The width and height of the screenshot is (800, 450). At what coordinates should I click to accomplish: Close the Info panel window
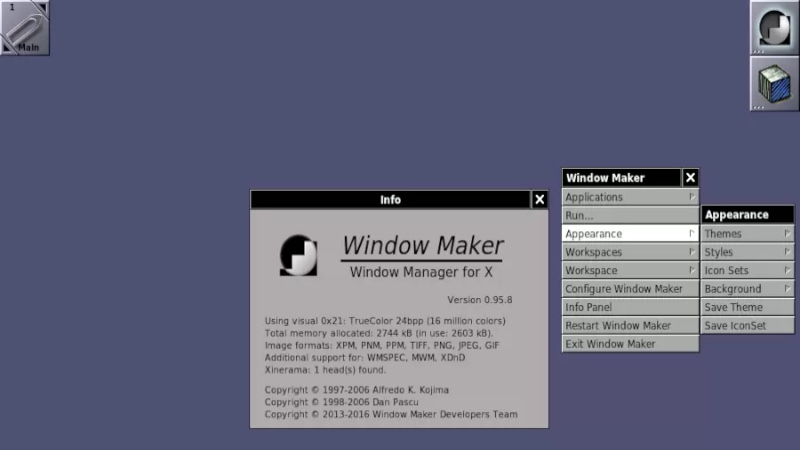[x=540, y=200]
